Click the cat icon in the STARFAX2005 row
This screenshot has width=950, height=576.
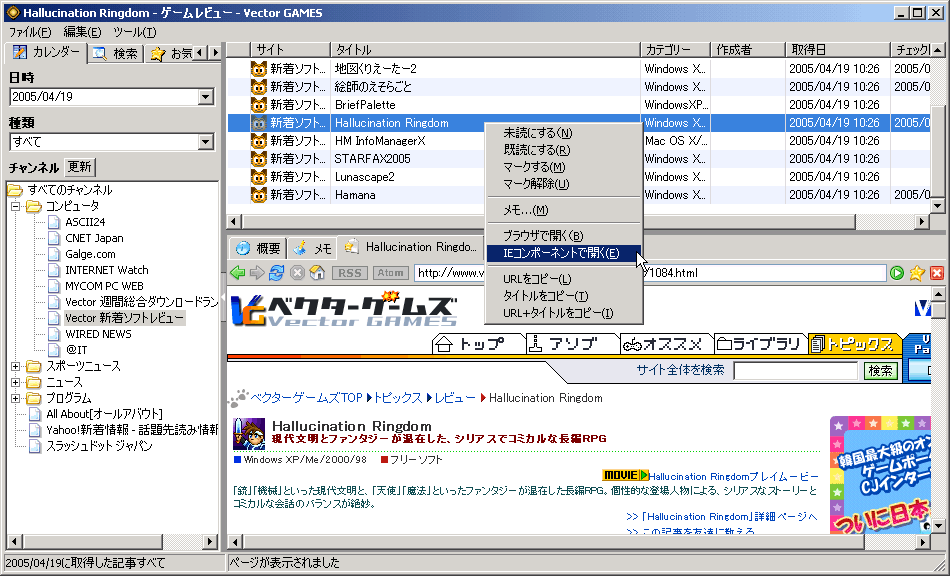click(x=259, y=159)
